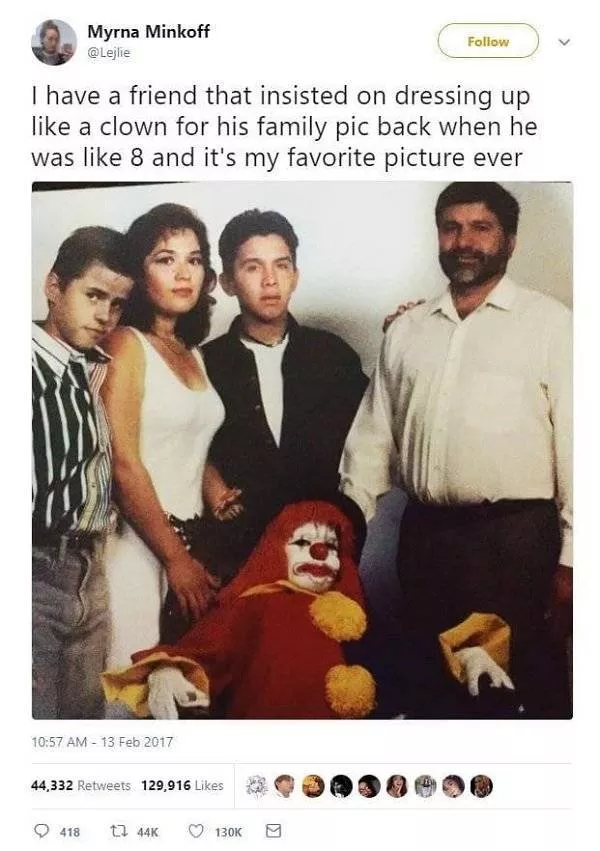Viewport: 600px width, 851px height.
Task: Open the family photo attachment
Action: [302, 450]
